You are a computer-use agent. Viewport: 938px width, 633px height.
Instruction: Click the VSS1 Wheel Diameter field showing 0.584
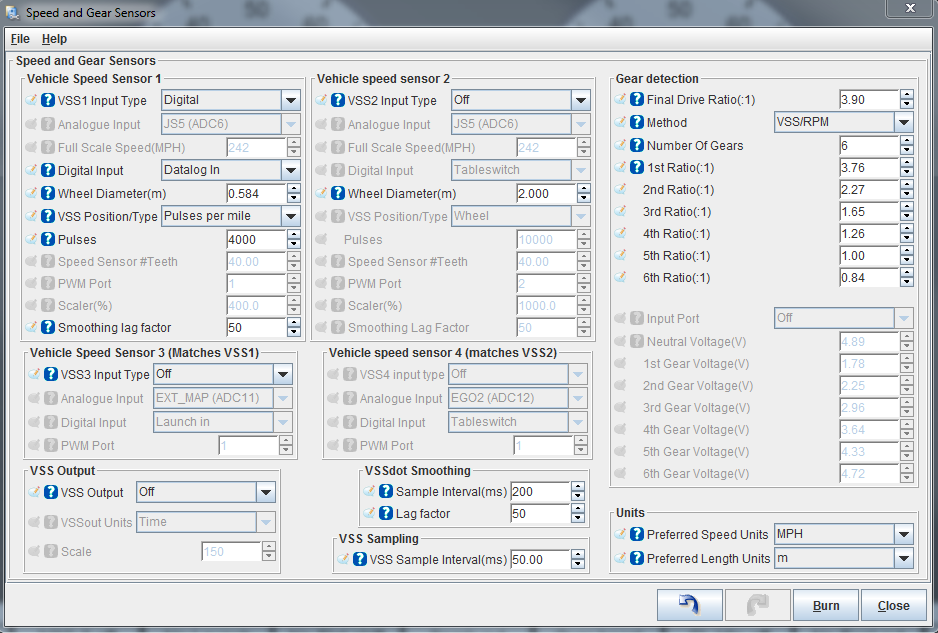click(x=256, y=194)
